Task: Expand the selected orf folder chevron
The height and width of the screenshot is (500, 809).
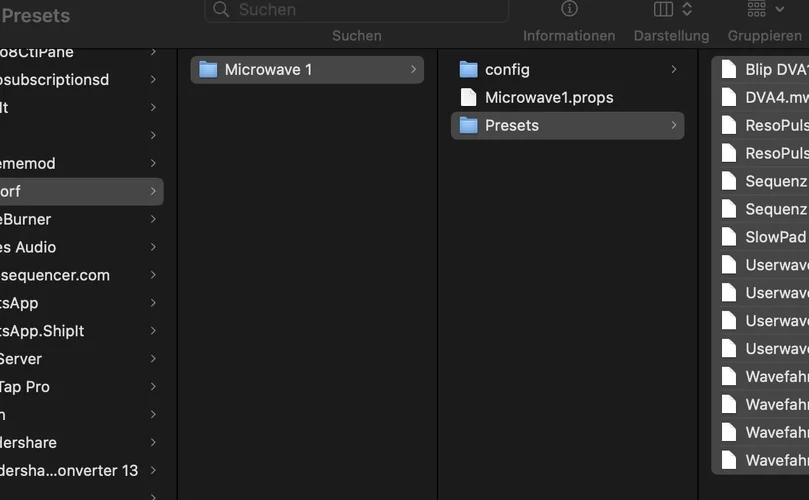Action: tap(153, 191)
